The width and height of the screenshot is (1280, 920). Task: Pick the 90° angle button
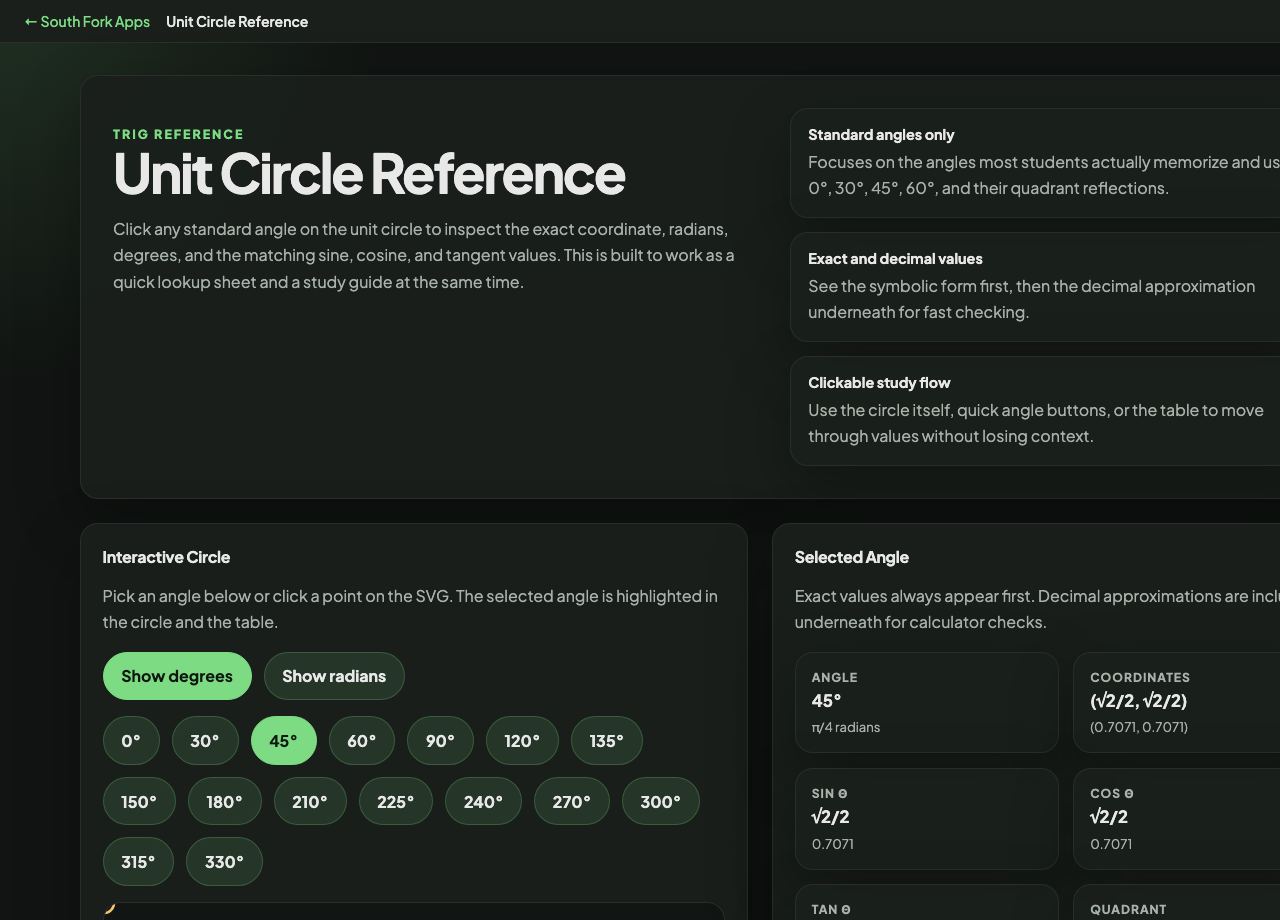(440, 741)
